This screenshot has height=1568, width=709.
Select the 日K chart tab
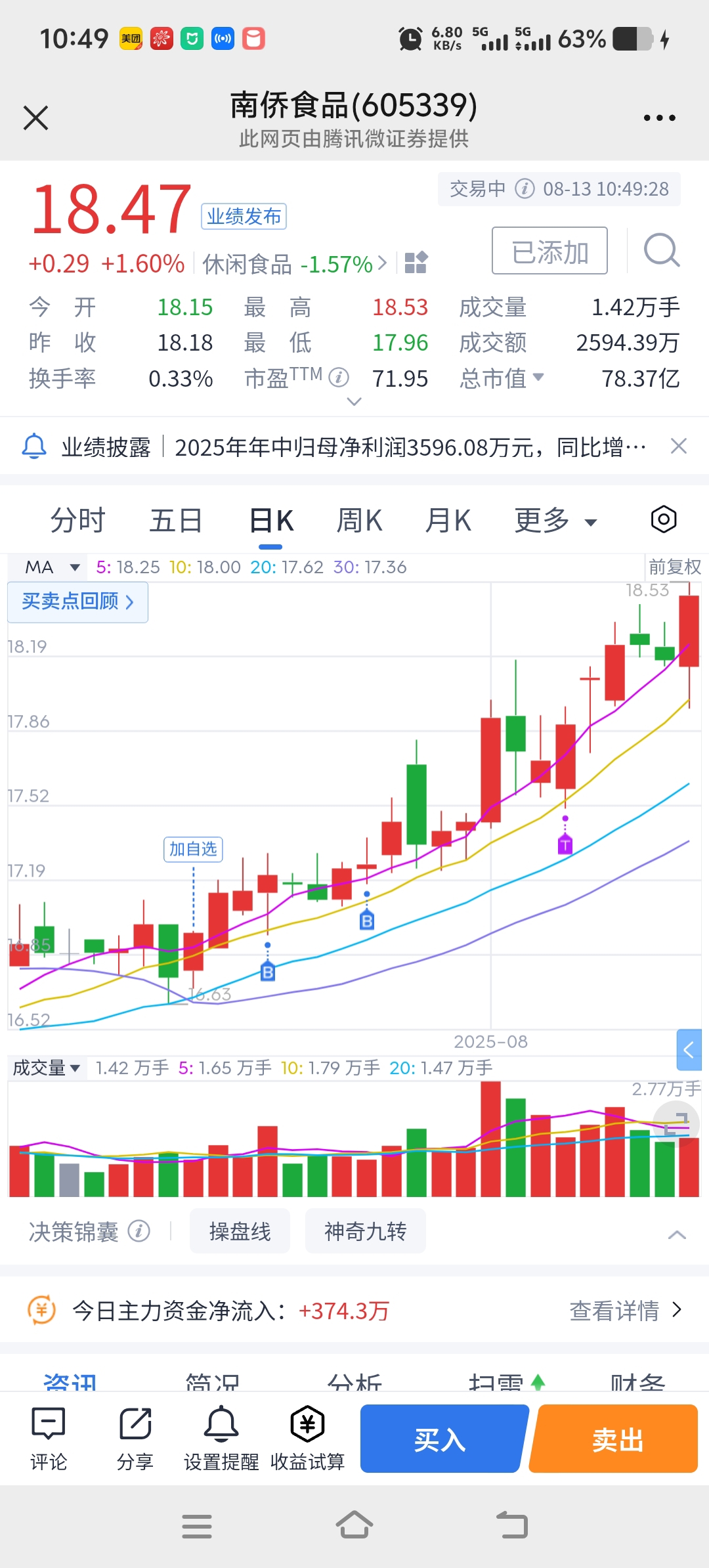271,521
